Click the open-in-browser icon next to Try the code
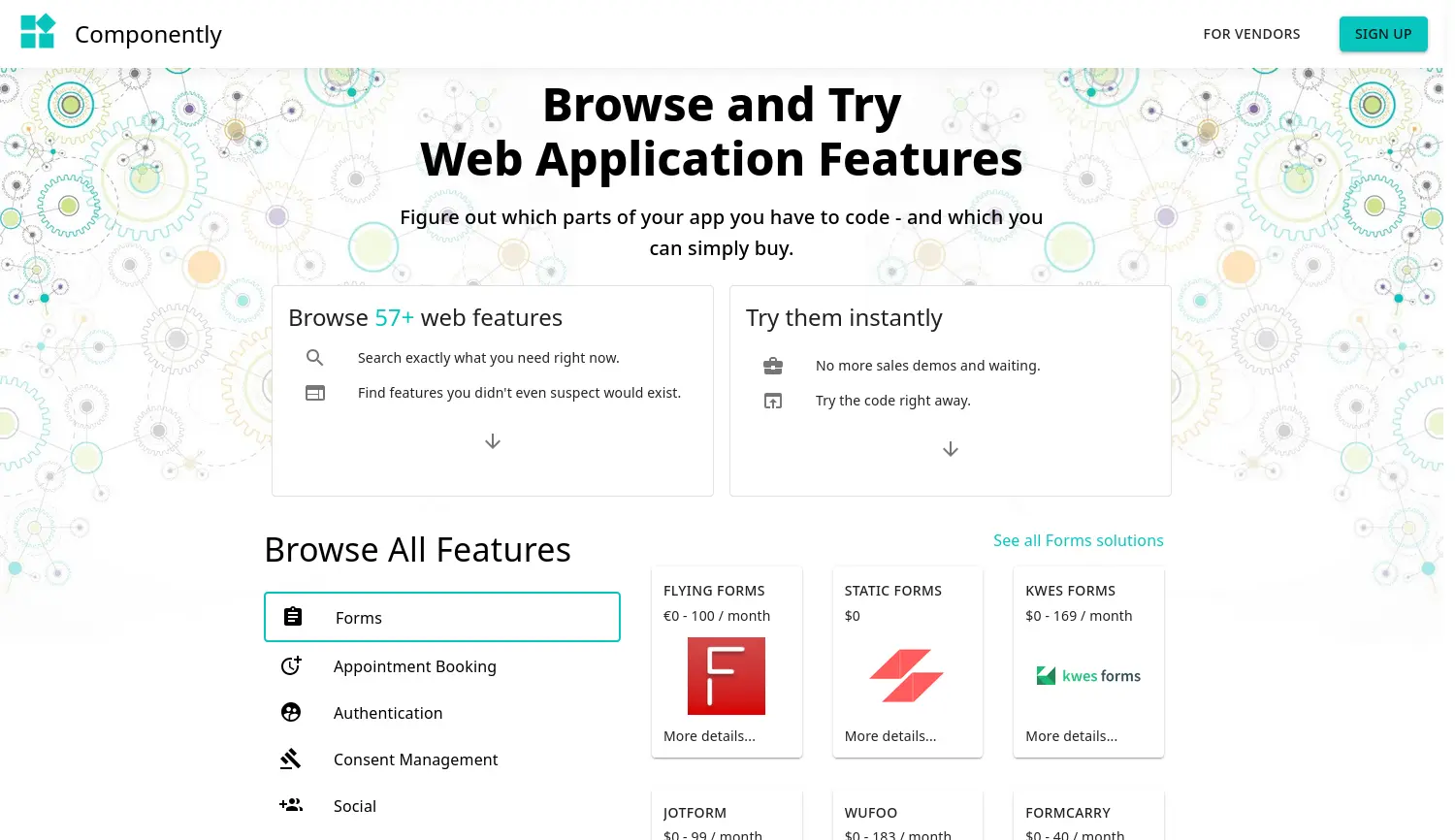 coord(773,401)
